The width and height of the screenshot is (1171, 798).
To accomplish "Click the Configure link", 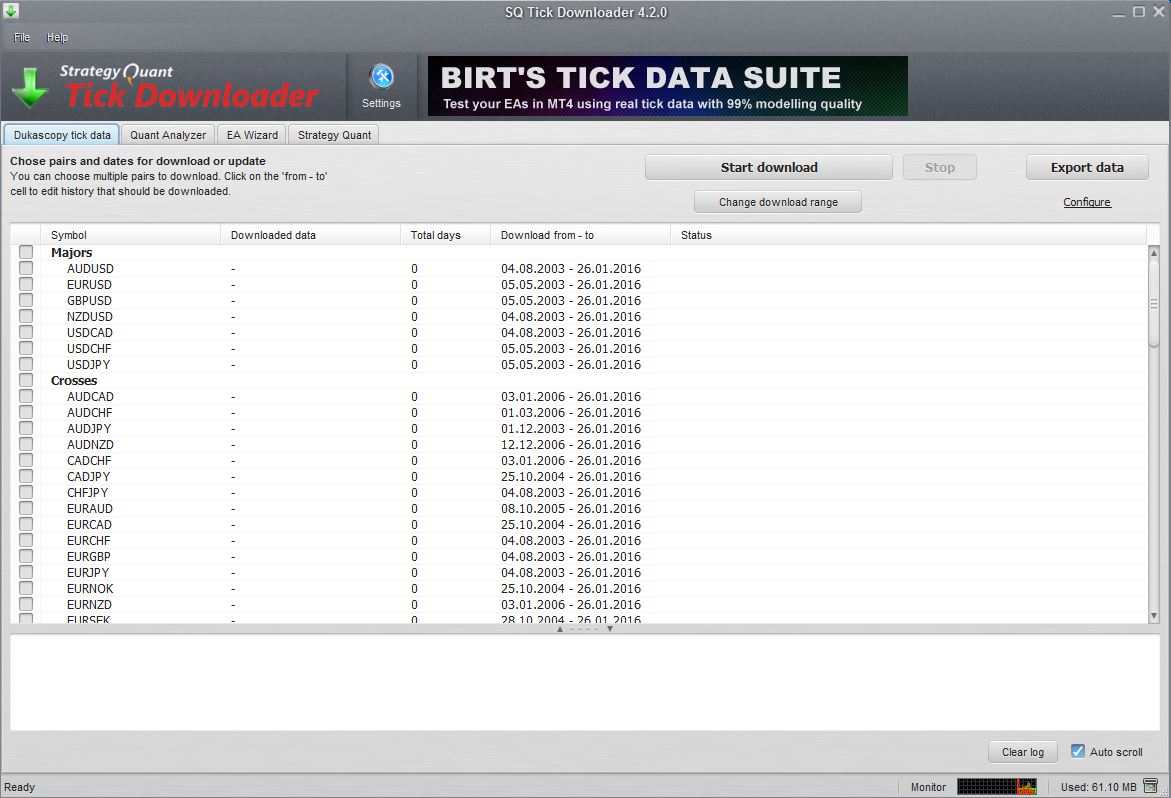I will (x=1086, y=202).
